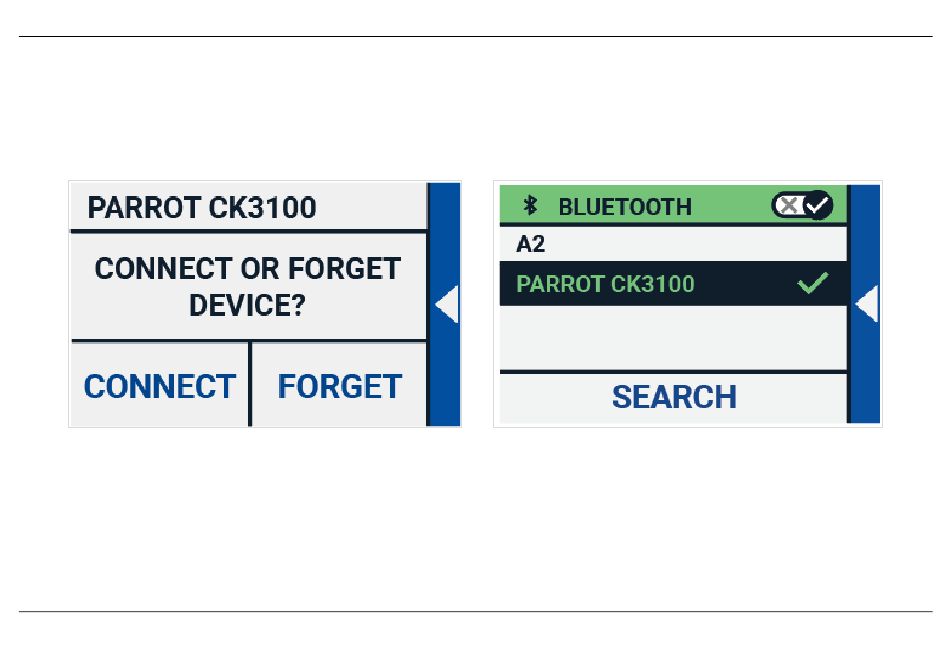Click the CONNECT OR FORGET DEVICE? message

[x=248, y=287]
